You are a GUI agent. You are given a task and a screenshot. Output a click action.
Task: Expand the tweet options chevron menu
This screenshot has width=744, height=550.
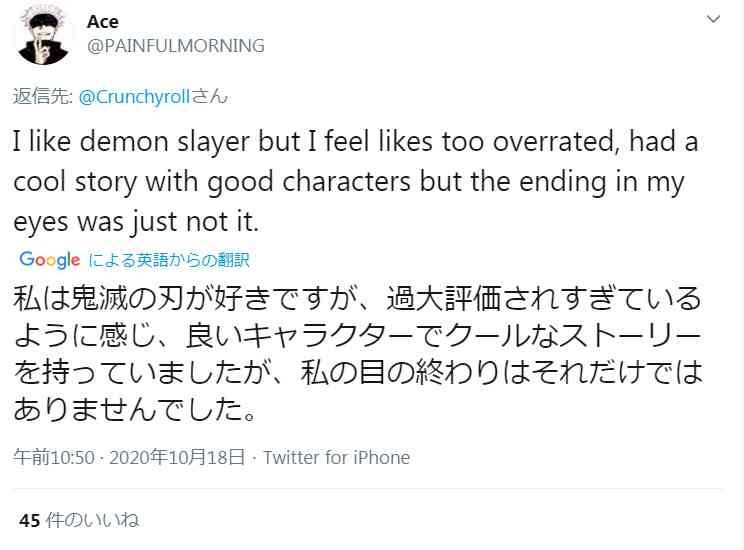[714, 19]
